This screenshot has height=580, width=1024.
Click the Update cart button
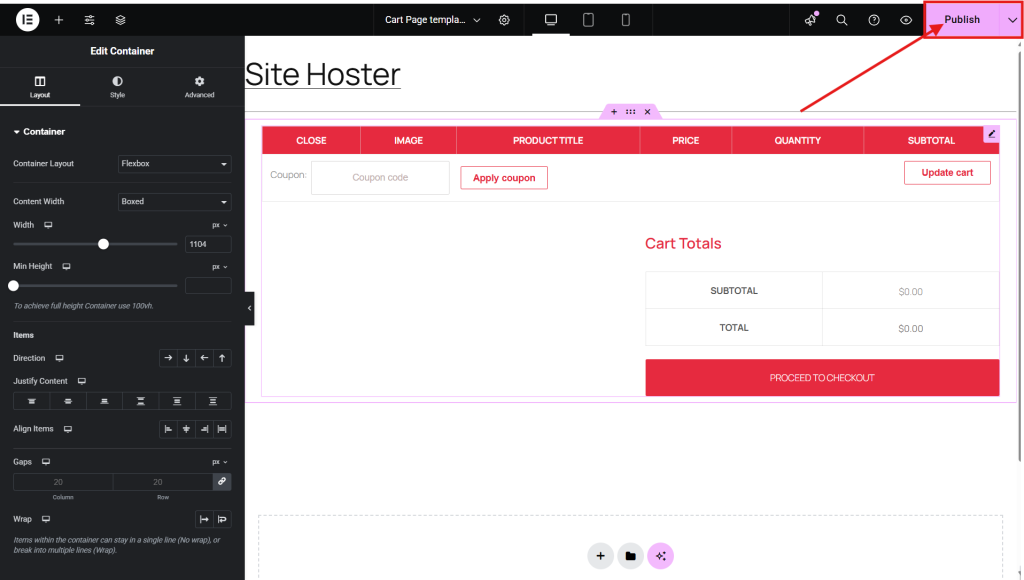947,172
